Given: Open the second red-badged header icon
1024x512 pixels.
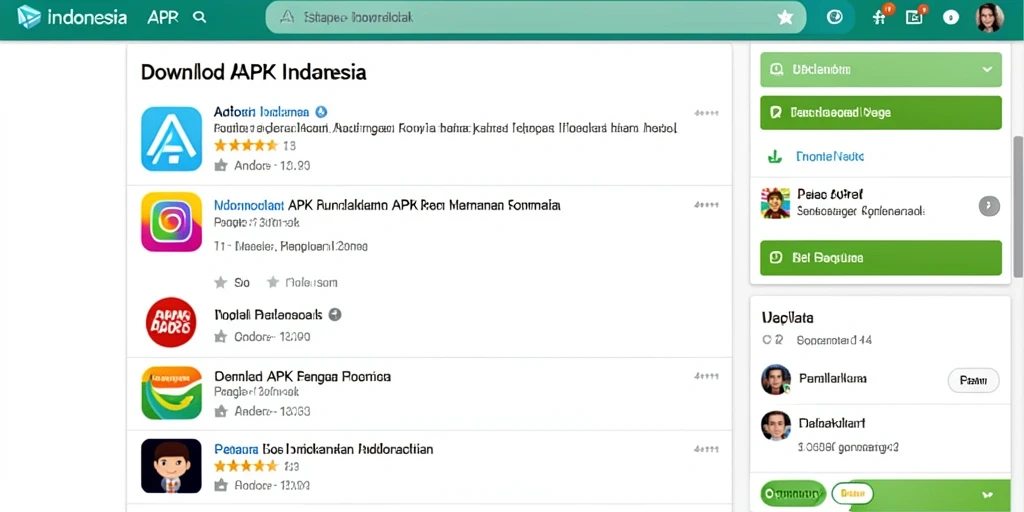Looking at the screenshot, I should 916,16.
